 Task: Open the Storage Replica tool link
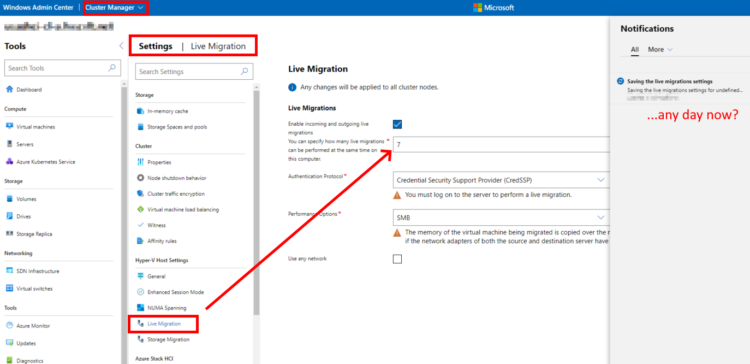point(34,234)
